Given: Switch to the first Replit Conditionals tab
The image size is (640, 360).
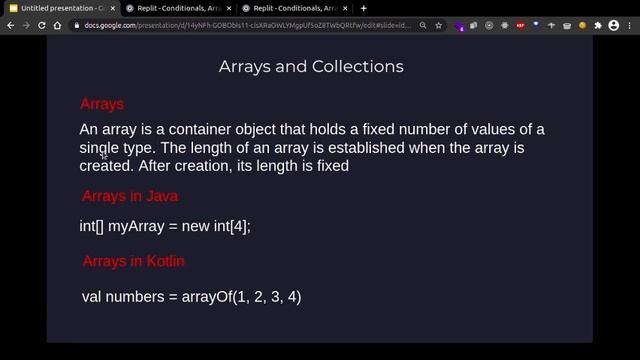Looking at the screenshot, I should point(179,8).
